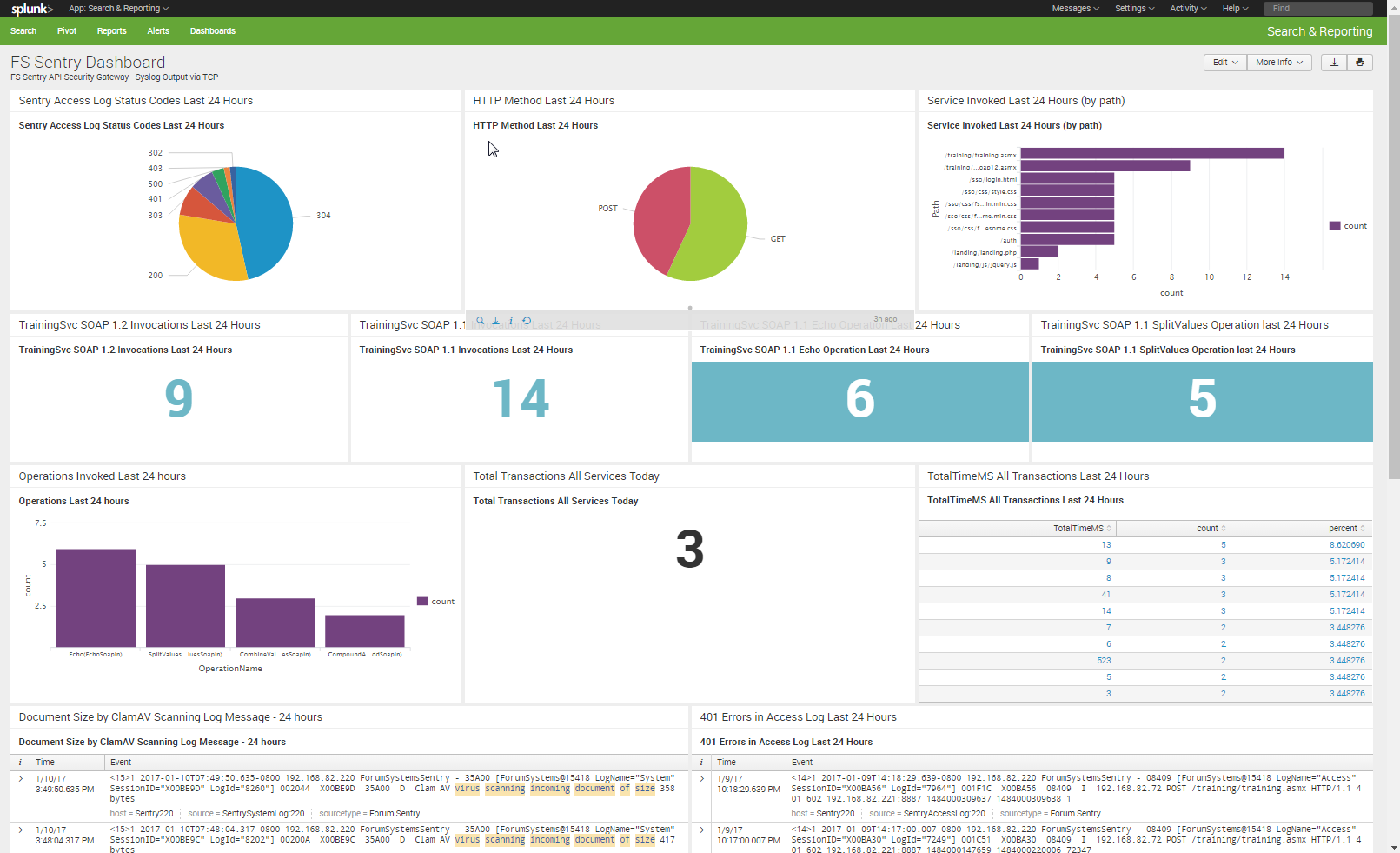Viewport: 1400px width, 853px height.
Task: Open the Alerts tab
Action: 158,31
